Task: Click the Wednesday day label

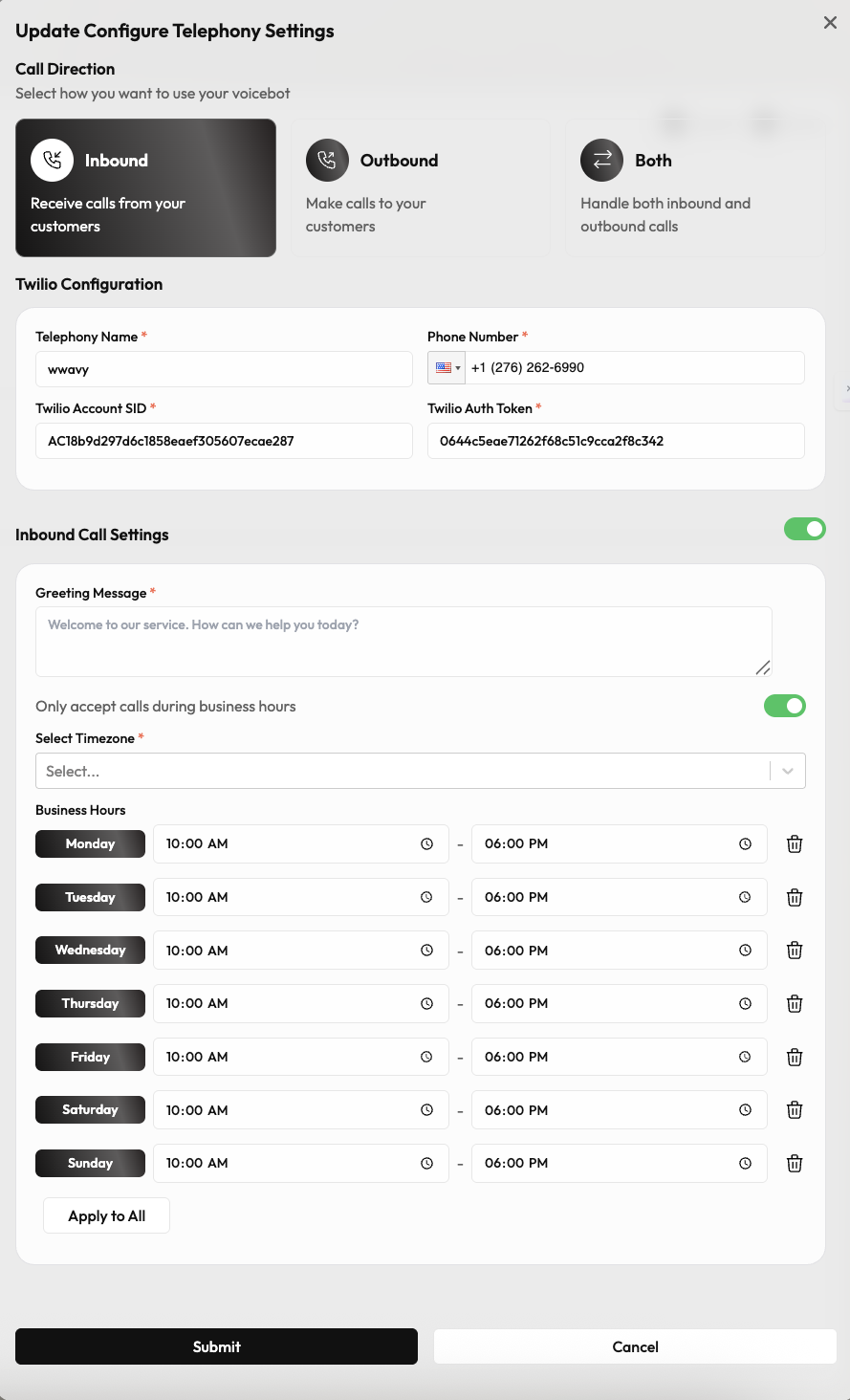Action: pyautogui.click(x=90, y=950)
